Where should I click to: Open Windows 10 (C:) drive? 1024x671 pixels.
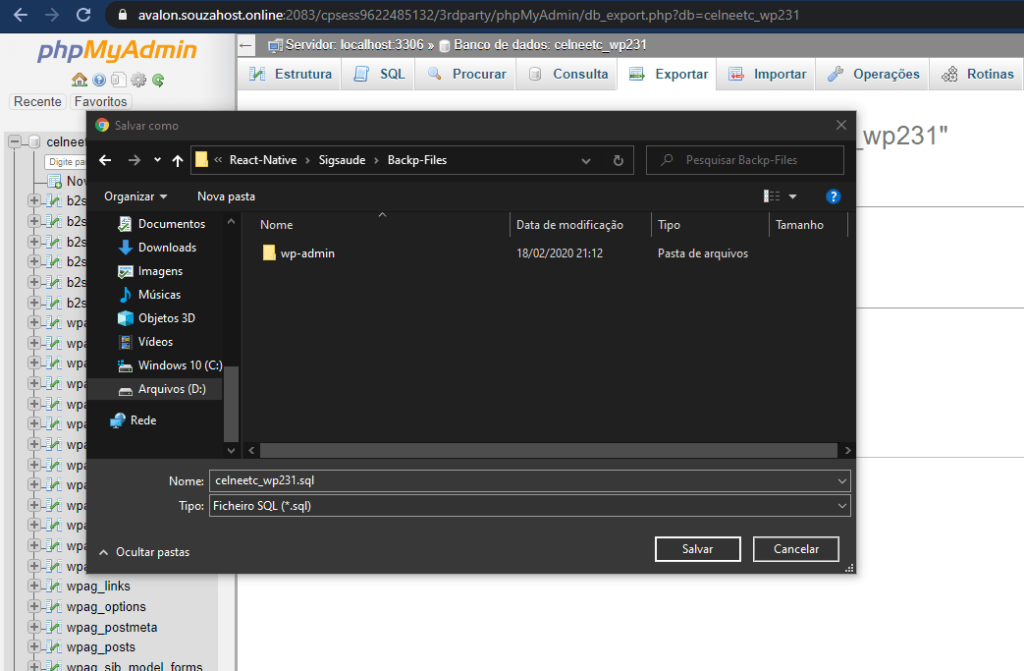pyautogui.click(x=180, y=365)
